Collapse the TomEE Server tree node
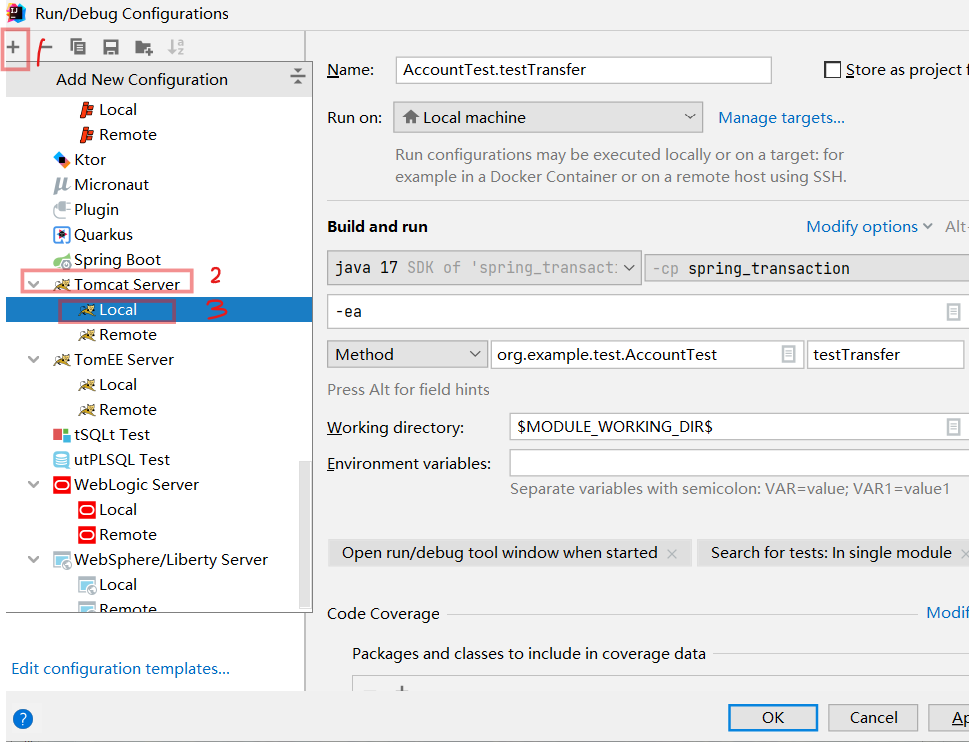Screen dimensions: 969x742 [x=33, y=360]
